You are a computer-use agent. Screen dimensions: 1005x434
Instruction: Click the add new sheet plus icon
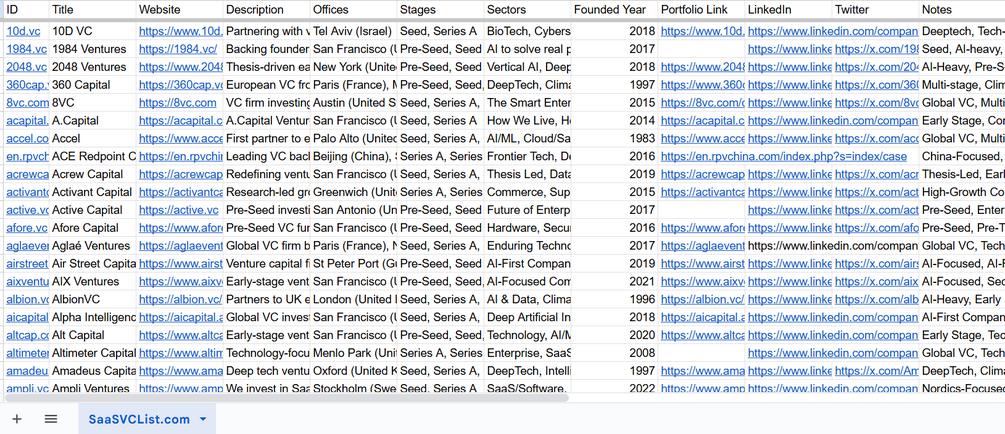pyautogui.click(x=17, y=419)
